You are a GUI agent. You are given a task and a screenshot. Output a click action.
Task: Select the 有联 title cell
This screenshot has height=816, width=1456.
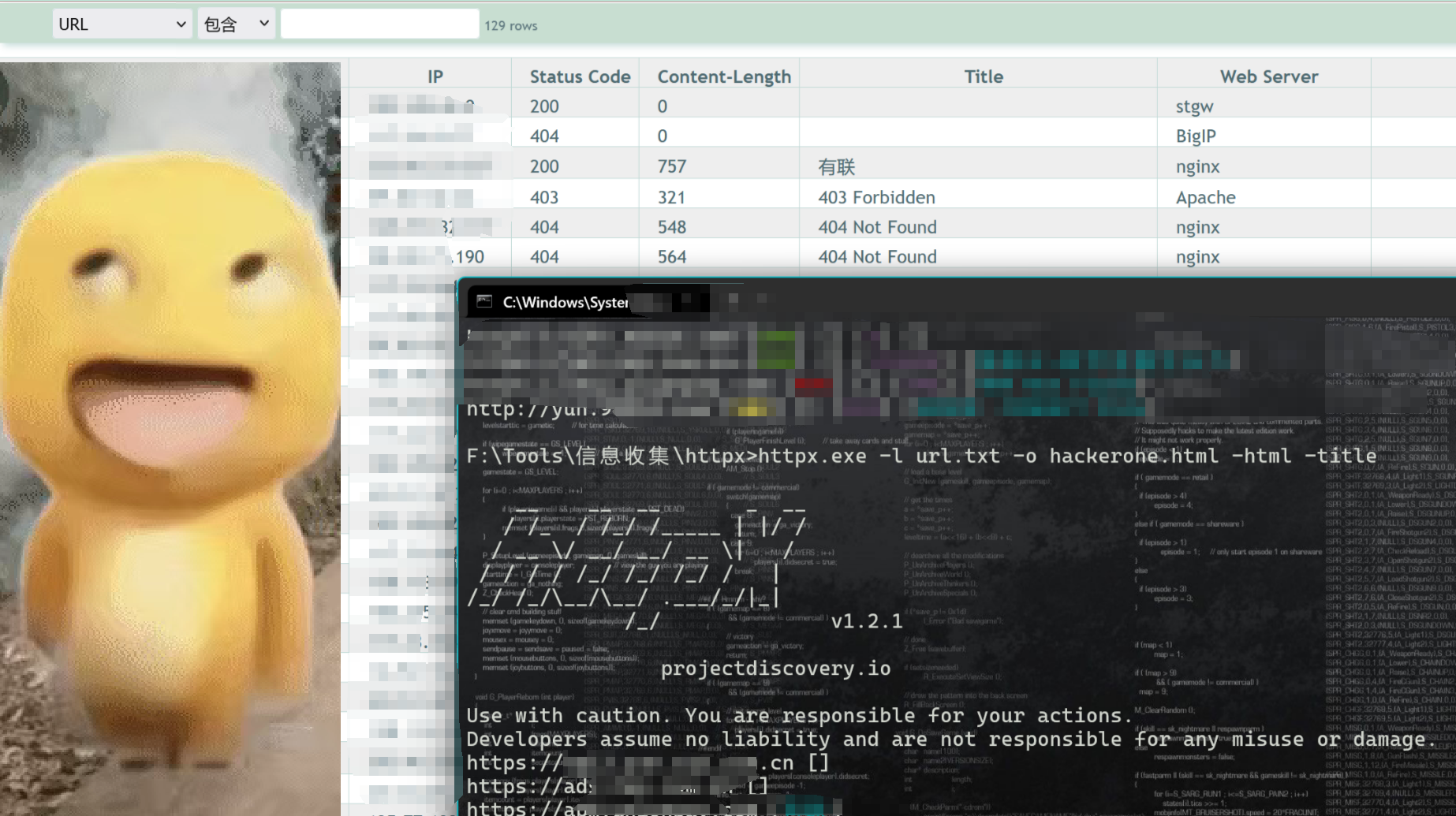[x=837, y=166]
